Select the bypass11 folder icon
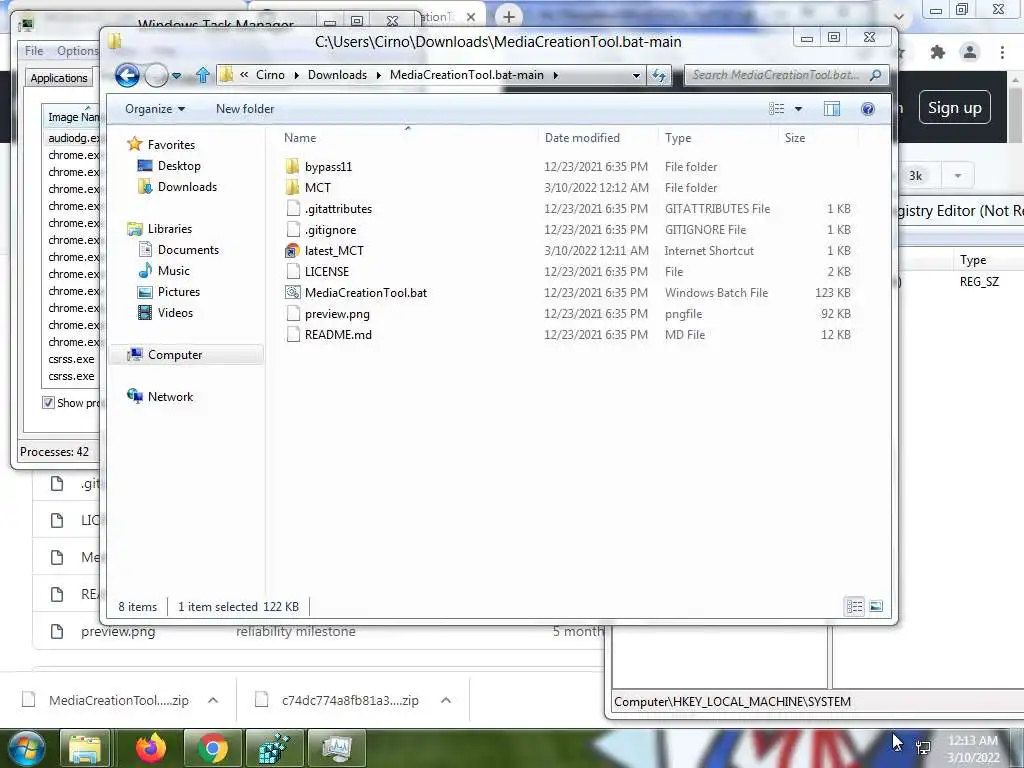Screen dimensions: 1024x768 [x=293, y=167]
